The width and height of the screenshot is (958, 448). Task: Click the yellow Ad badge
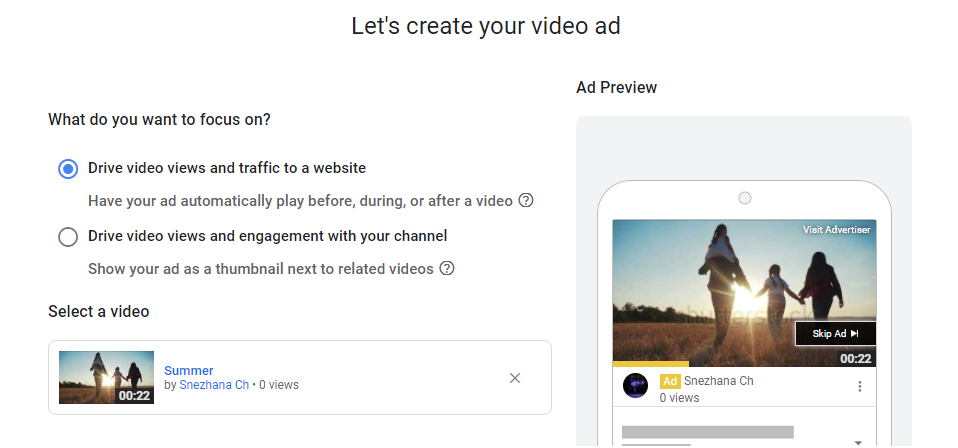pos(670,381)
